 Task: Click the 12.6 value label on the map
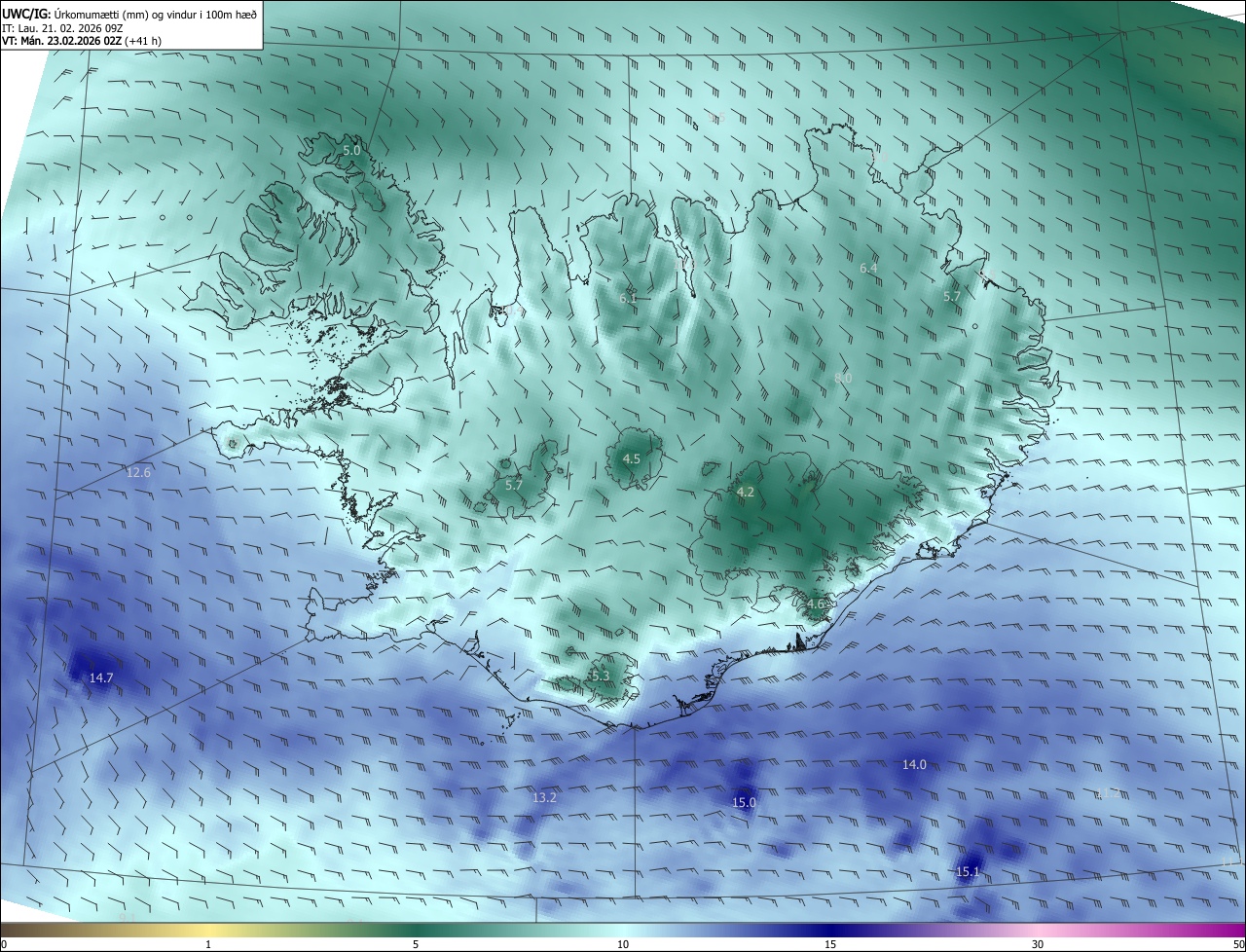tap(138, 473)
